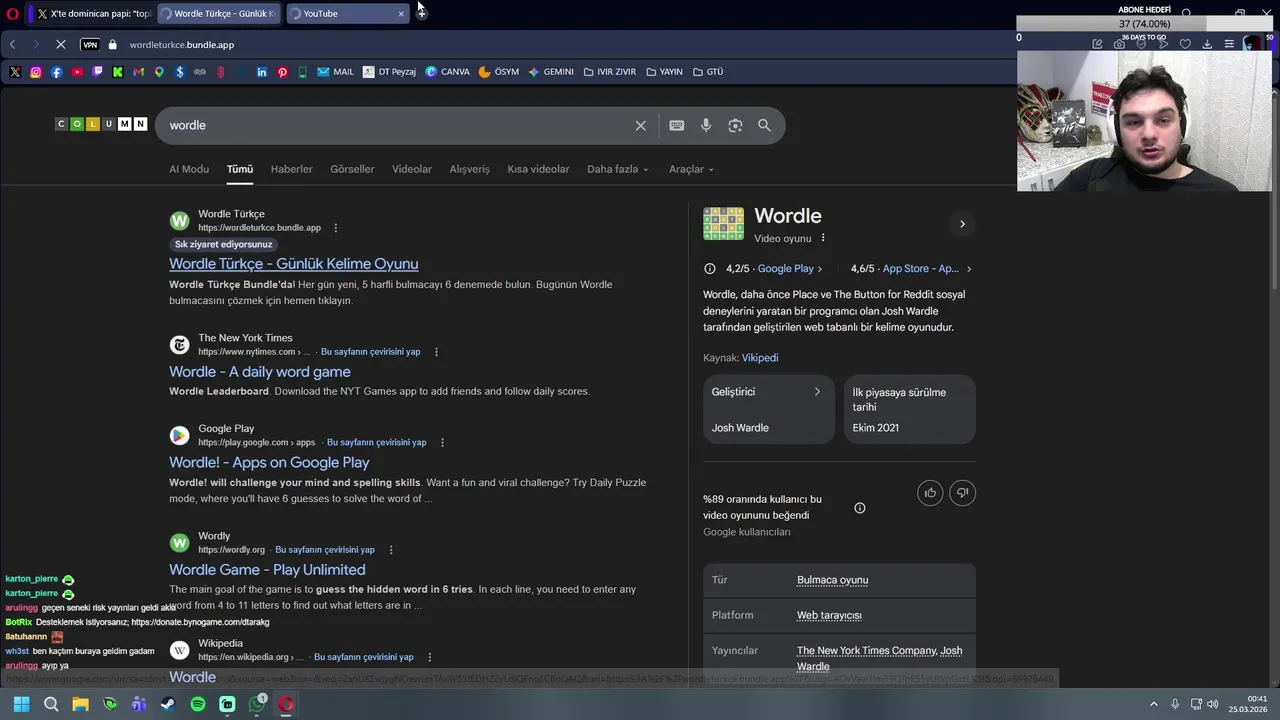Select the Görseller results tab
The width and height of the screenshot is (1280, 720).
352,169
